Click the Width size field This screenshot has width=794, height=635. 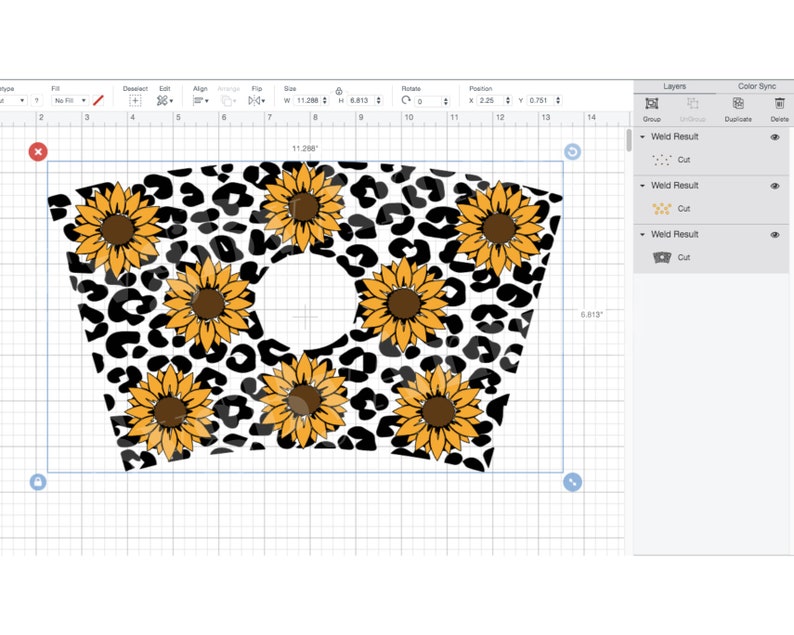(x=308, y=101)
